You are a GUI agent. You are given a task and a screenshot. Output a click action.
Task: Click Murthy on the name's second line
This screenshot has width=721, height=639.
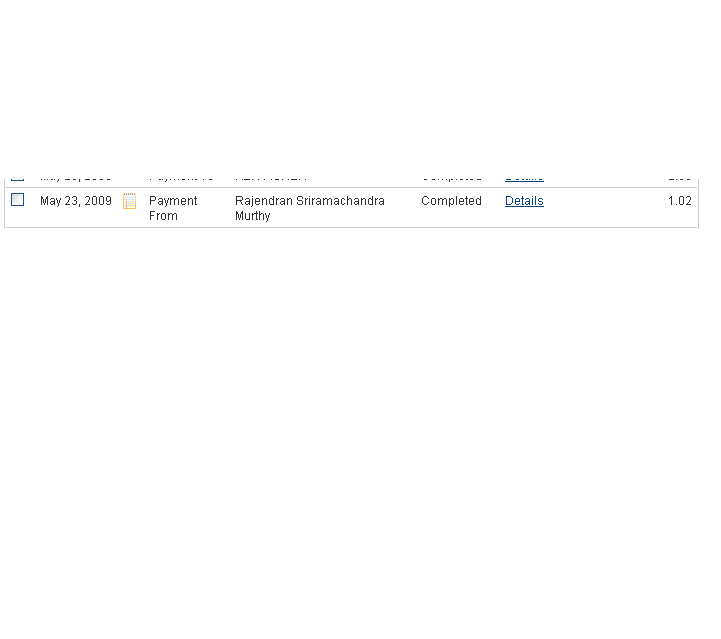point(252,216)
